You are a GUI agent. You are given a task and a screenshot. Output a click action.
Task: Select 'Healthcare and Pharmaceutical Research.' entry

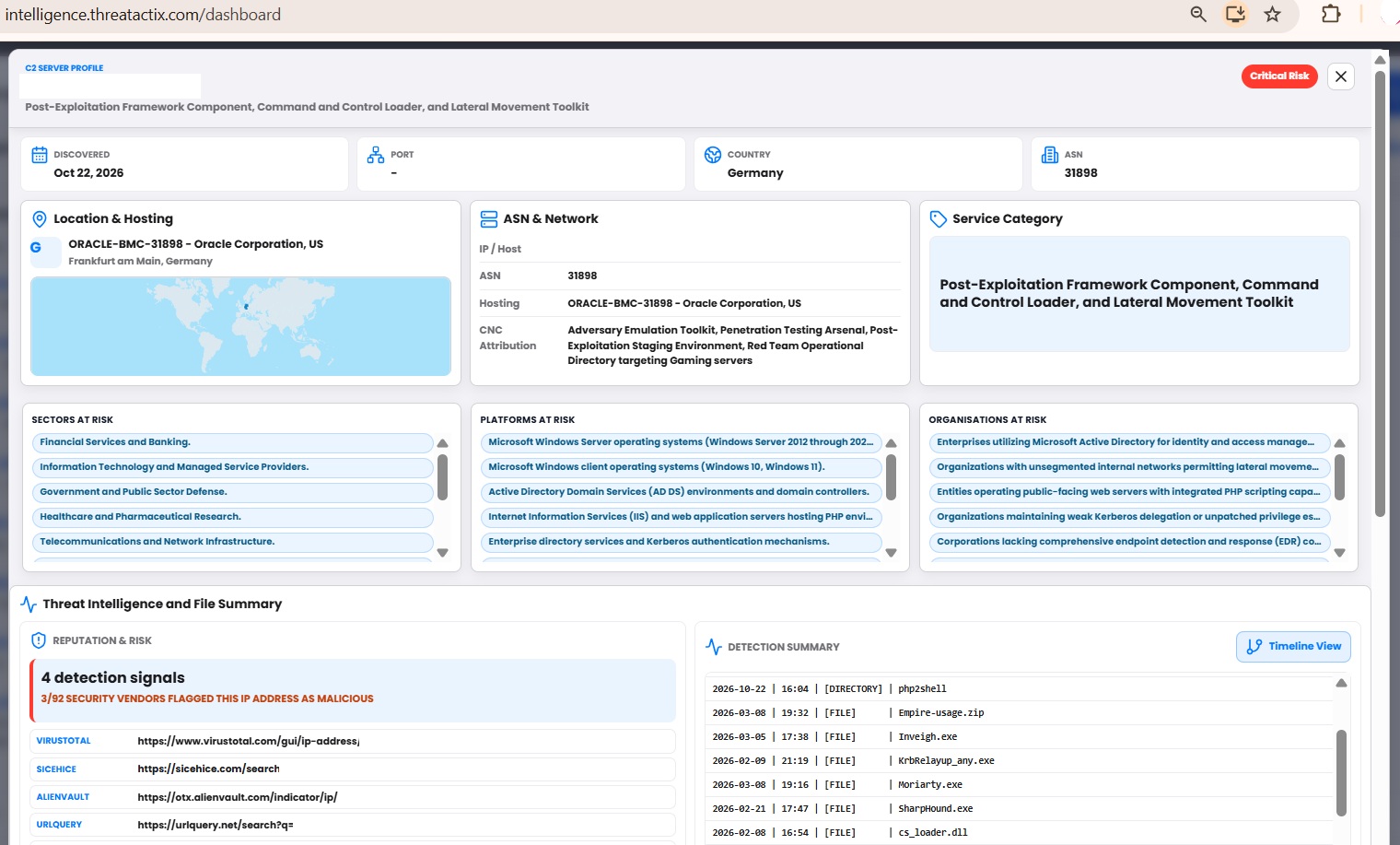tap(233, 517)
